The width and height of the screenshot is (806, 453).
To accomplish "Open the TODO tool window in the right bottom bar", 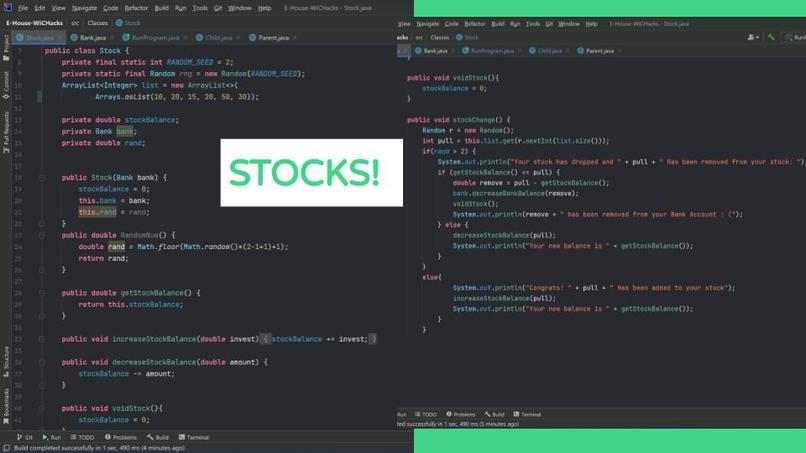I will [x=426, y=414].
